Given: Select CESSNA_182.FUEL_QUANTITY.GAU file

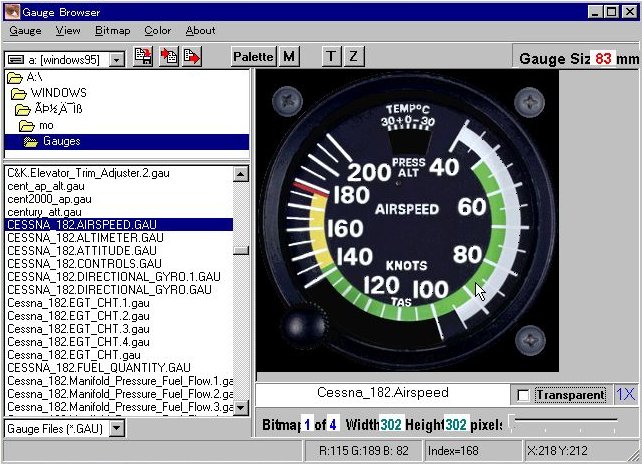Looking at the screenshot, I should [x=99, y=368].
